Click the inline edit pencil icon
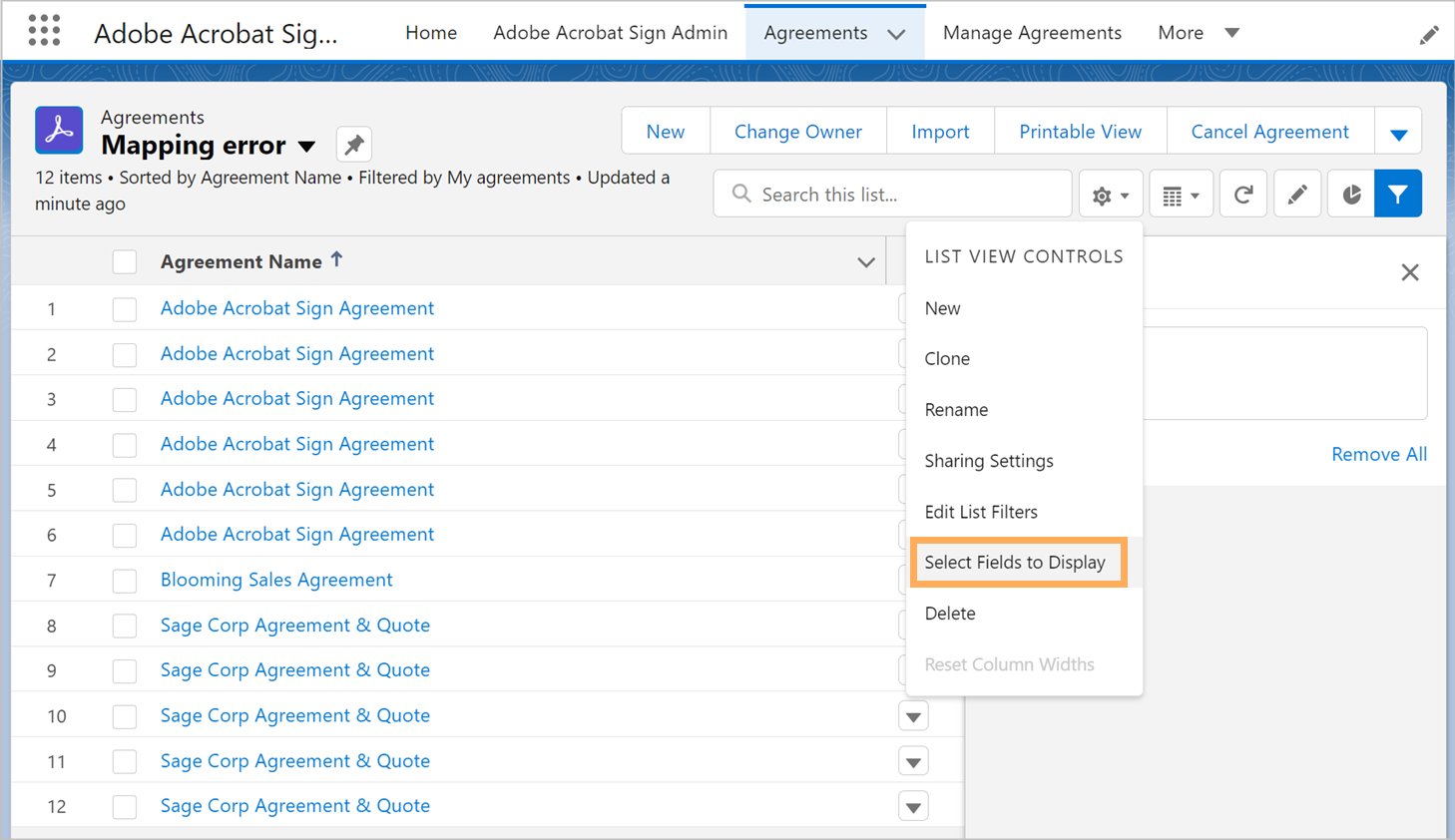 [x=1296, y=195]
